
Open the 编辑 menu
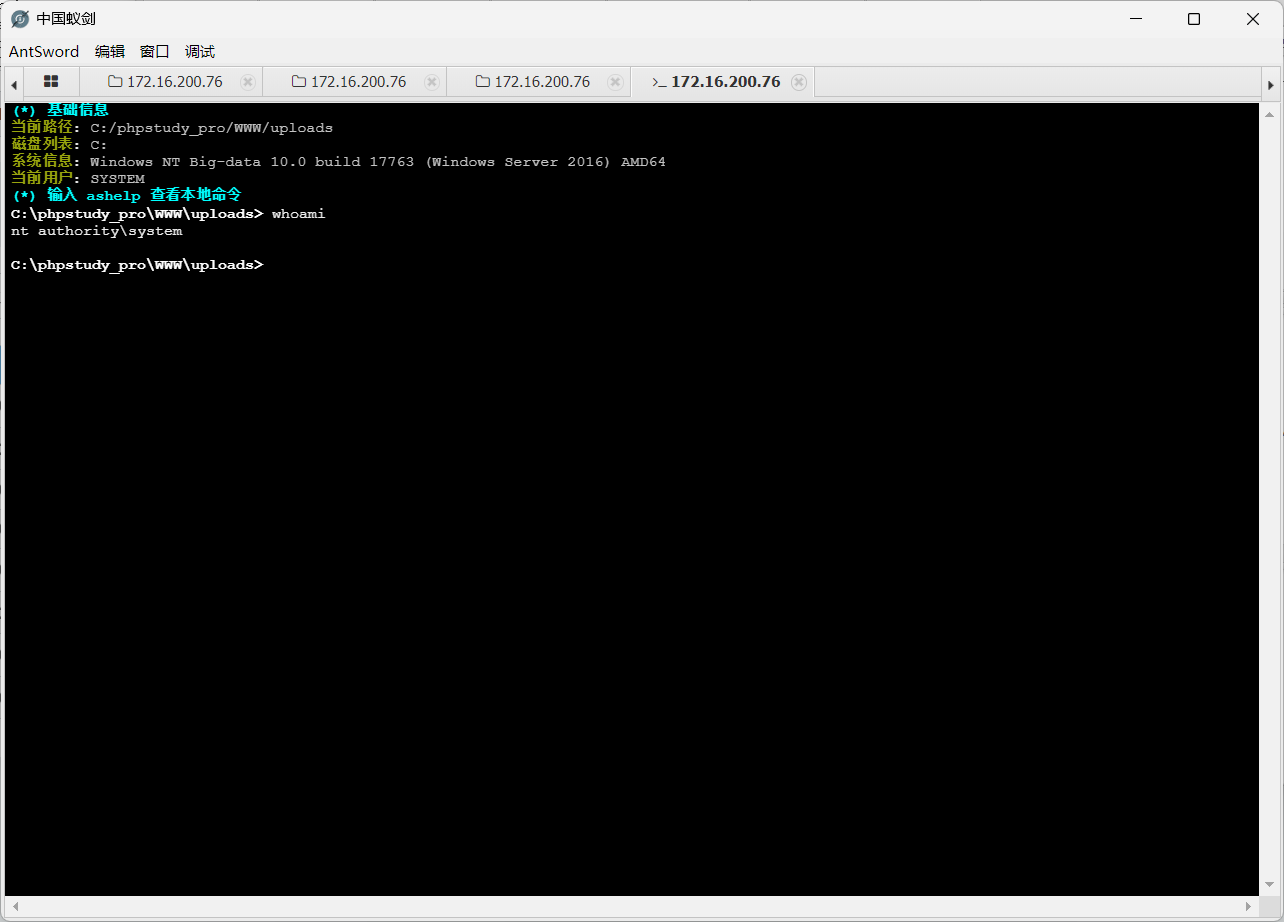pos(110,52)
